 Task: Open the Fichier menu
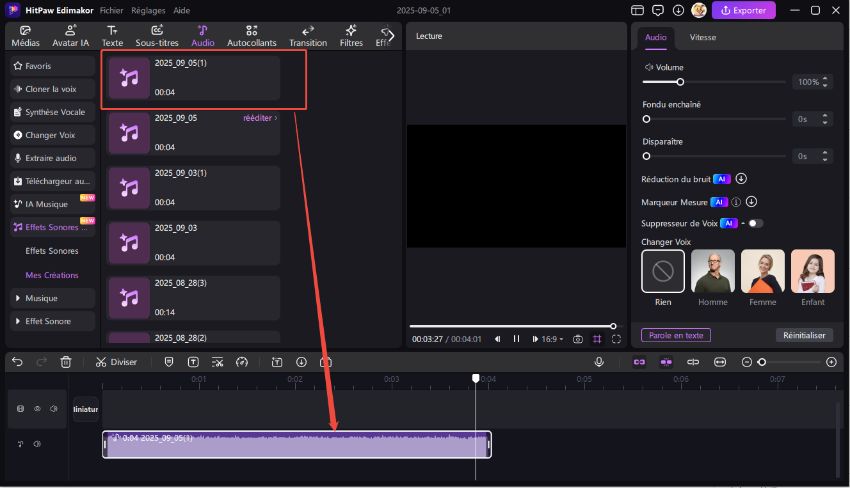[111, 10]
